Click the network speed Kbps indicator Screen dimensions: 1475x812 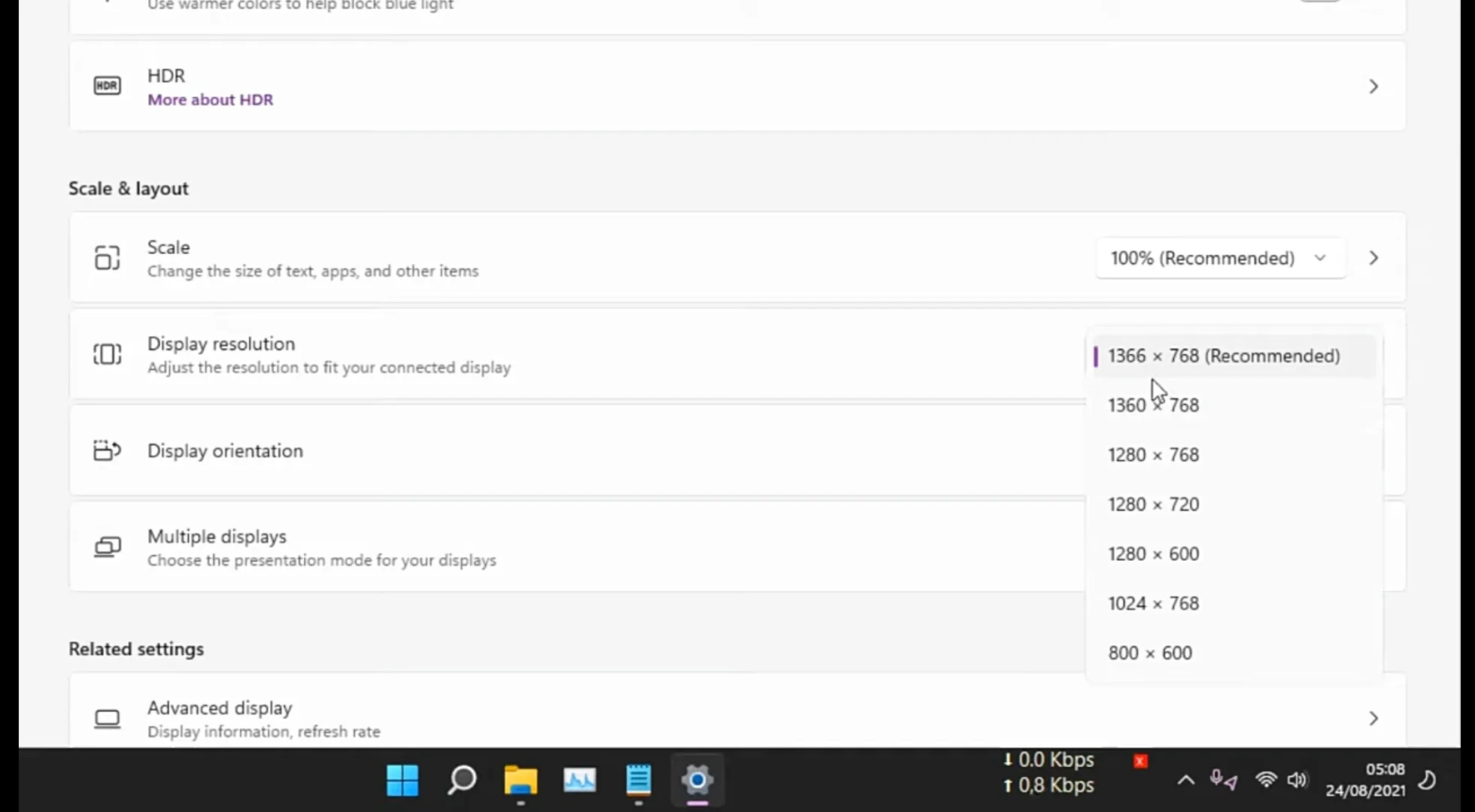(x=1049, y=773)
